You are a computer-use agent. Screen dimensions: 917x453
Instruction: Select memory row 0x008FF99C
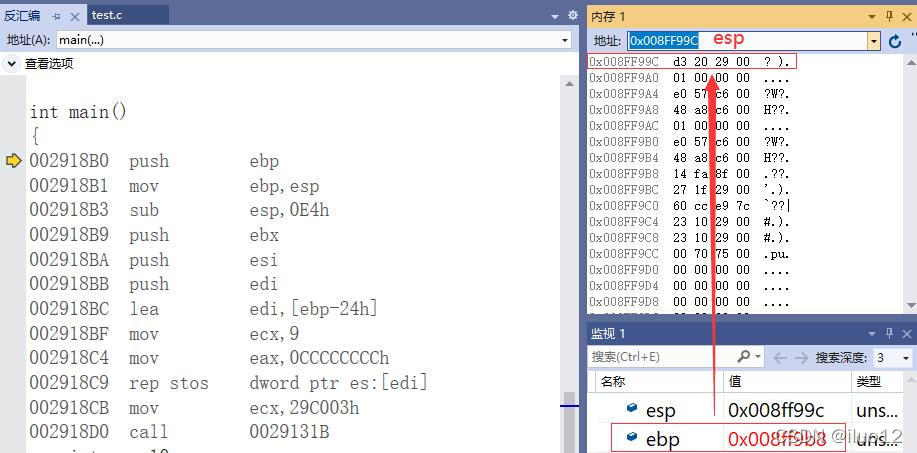tap(690, 61)
